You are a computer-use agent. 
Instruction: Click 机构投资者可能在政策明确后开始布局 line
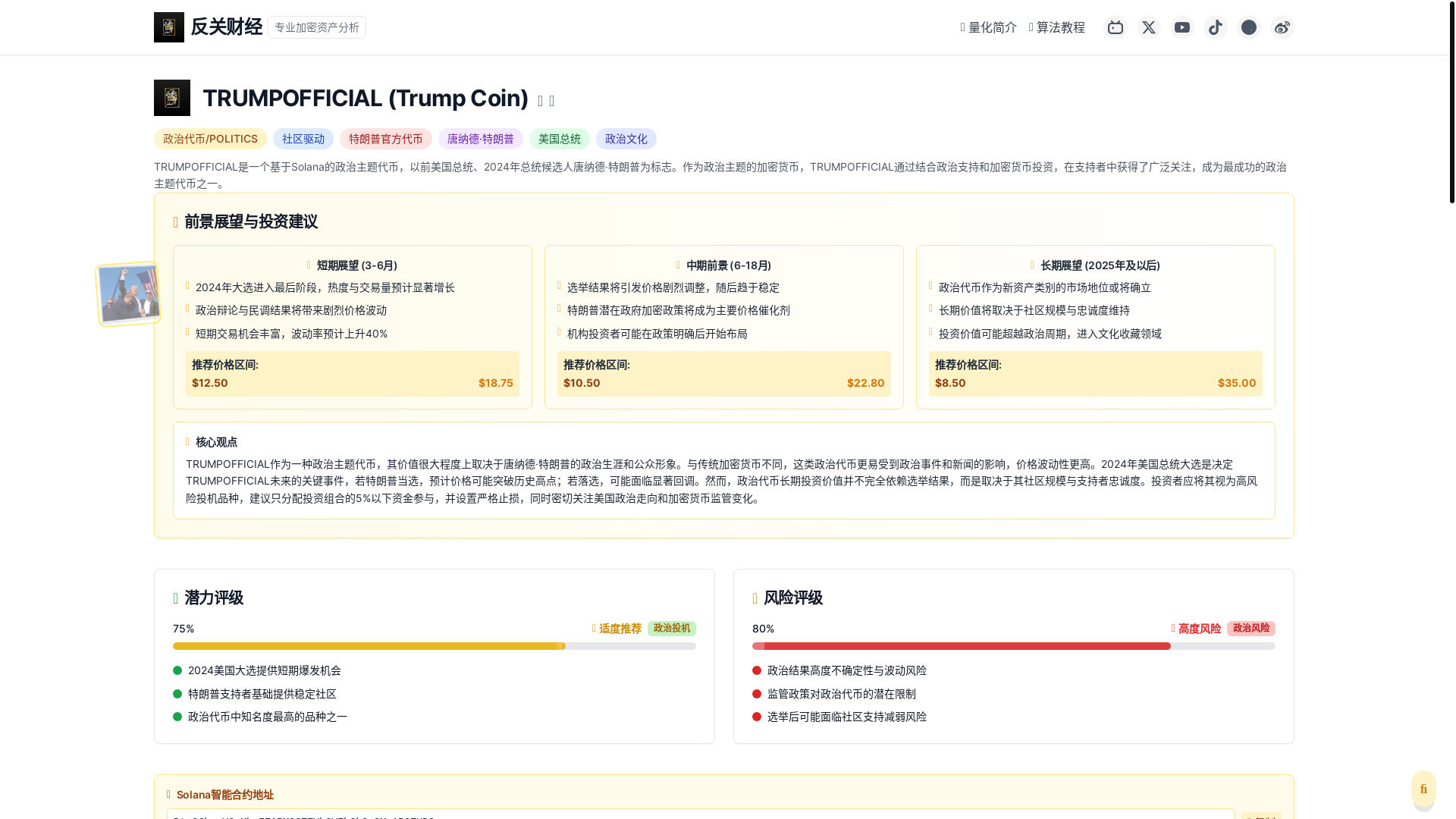point(657,334)
